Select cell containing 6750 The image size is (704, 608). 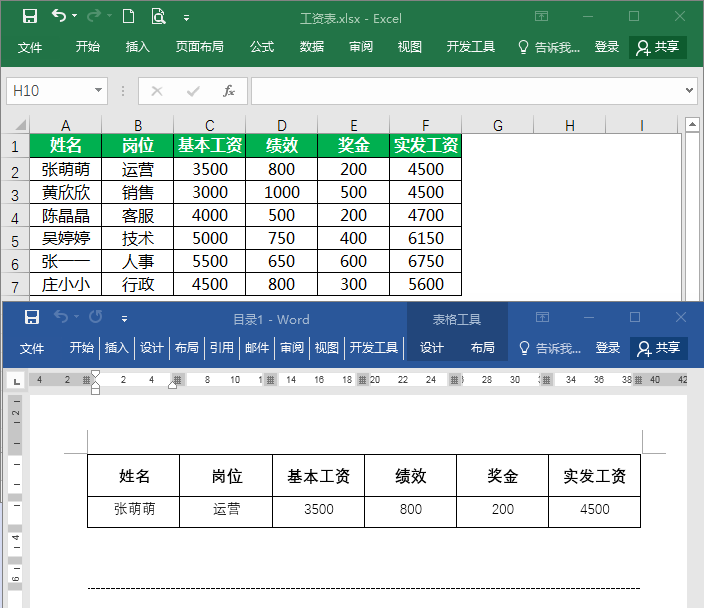425,261
